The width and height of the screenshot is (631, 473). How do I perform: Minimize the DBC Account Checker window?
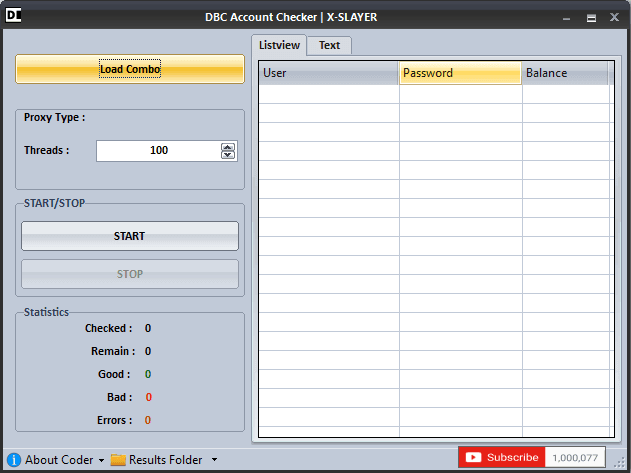(x=567, y=18)
